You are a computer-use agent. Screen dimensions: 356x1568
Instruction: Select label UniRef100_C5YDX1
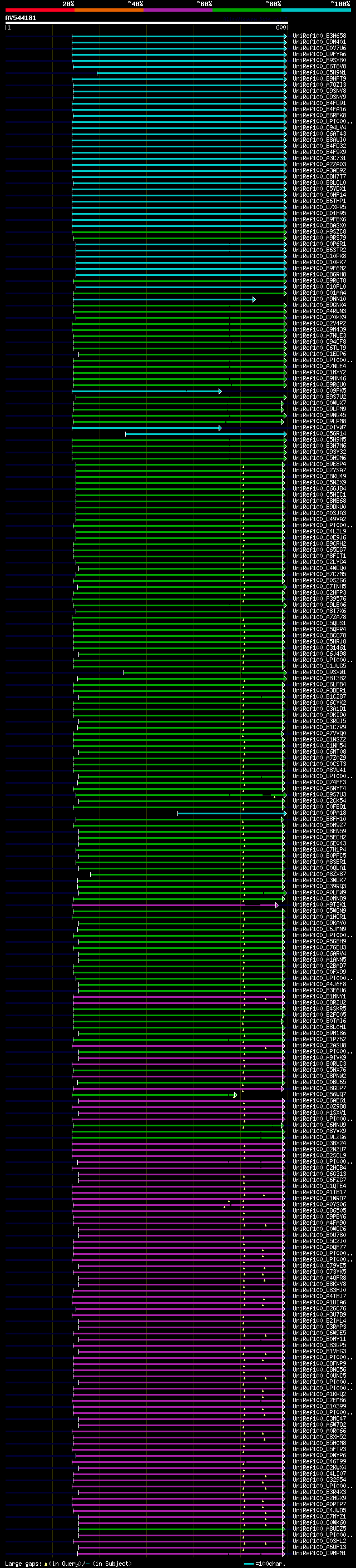319,189
